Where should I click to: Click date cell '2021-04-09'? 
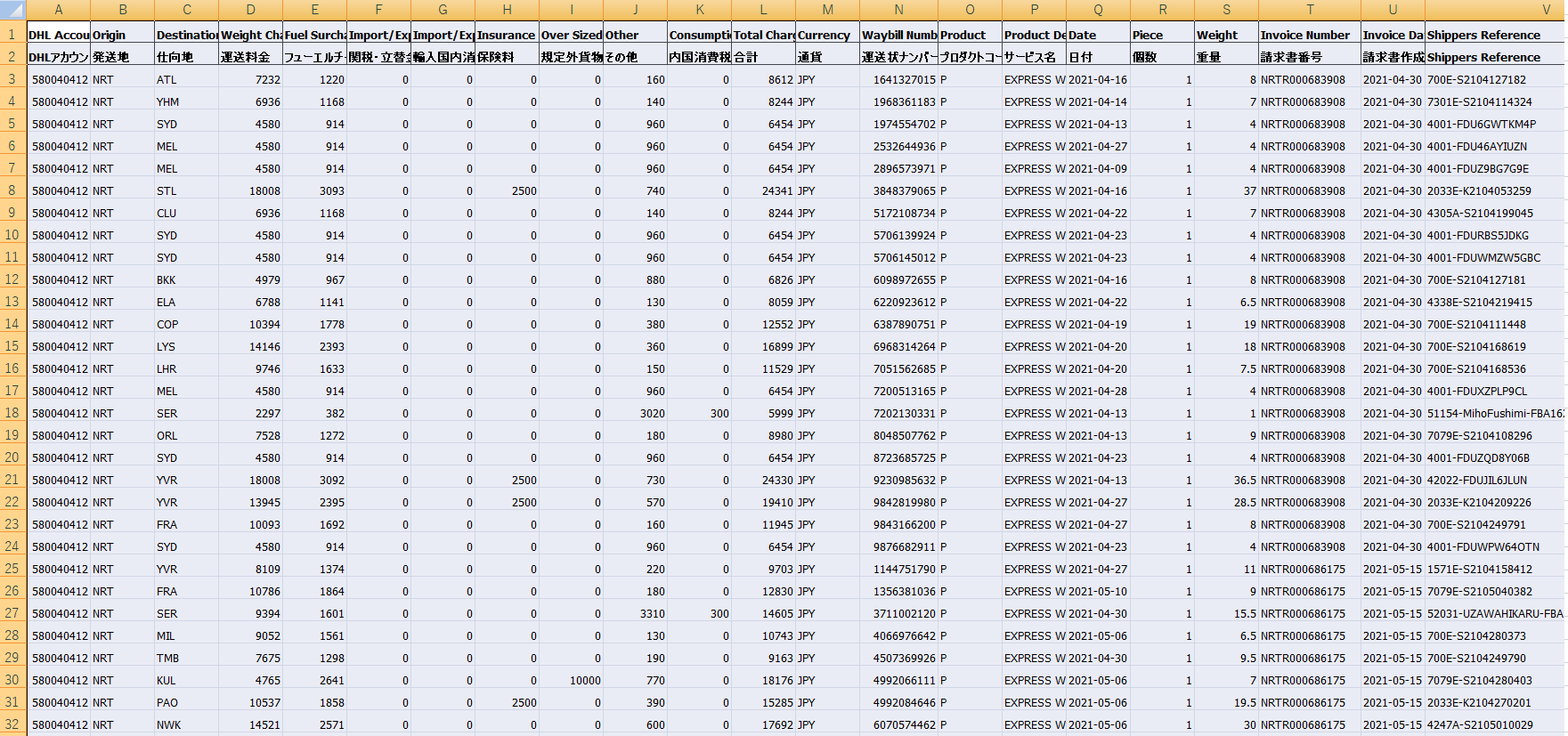pos(1099,168)
